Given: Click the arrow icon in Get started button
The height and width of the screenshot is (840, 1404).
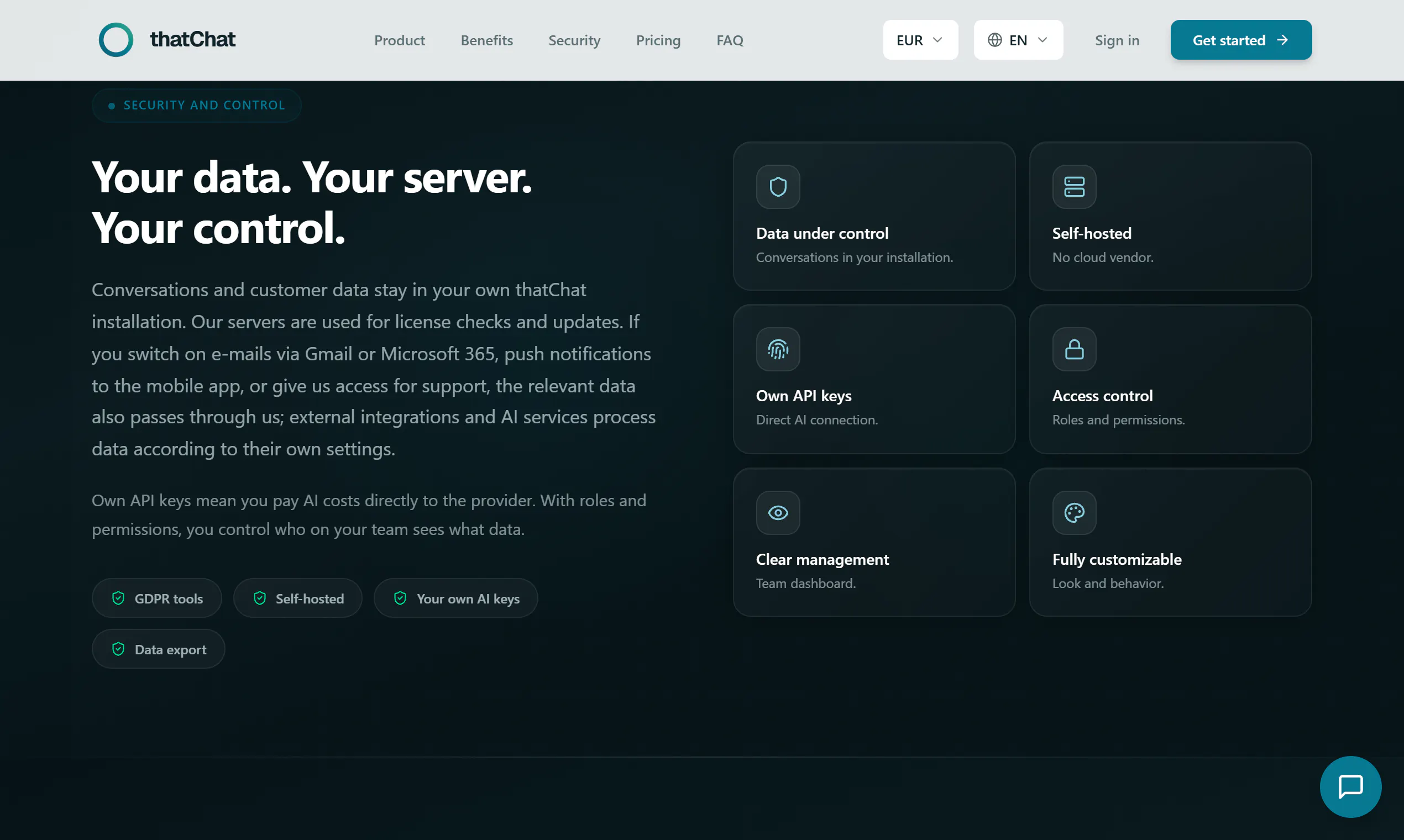Looking at the screenshot, I should (1283, 40).
